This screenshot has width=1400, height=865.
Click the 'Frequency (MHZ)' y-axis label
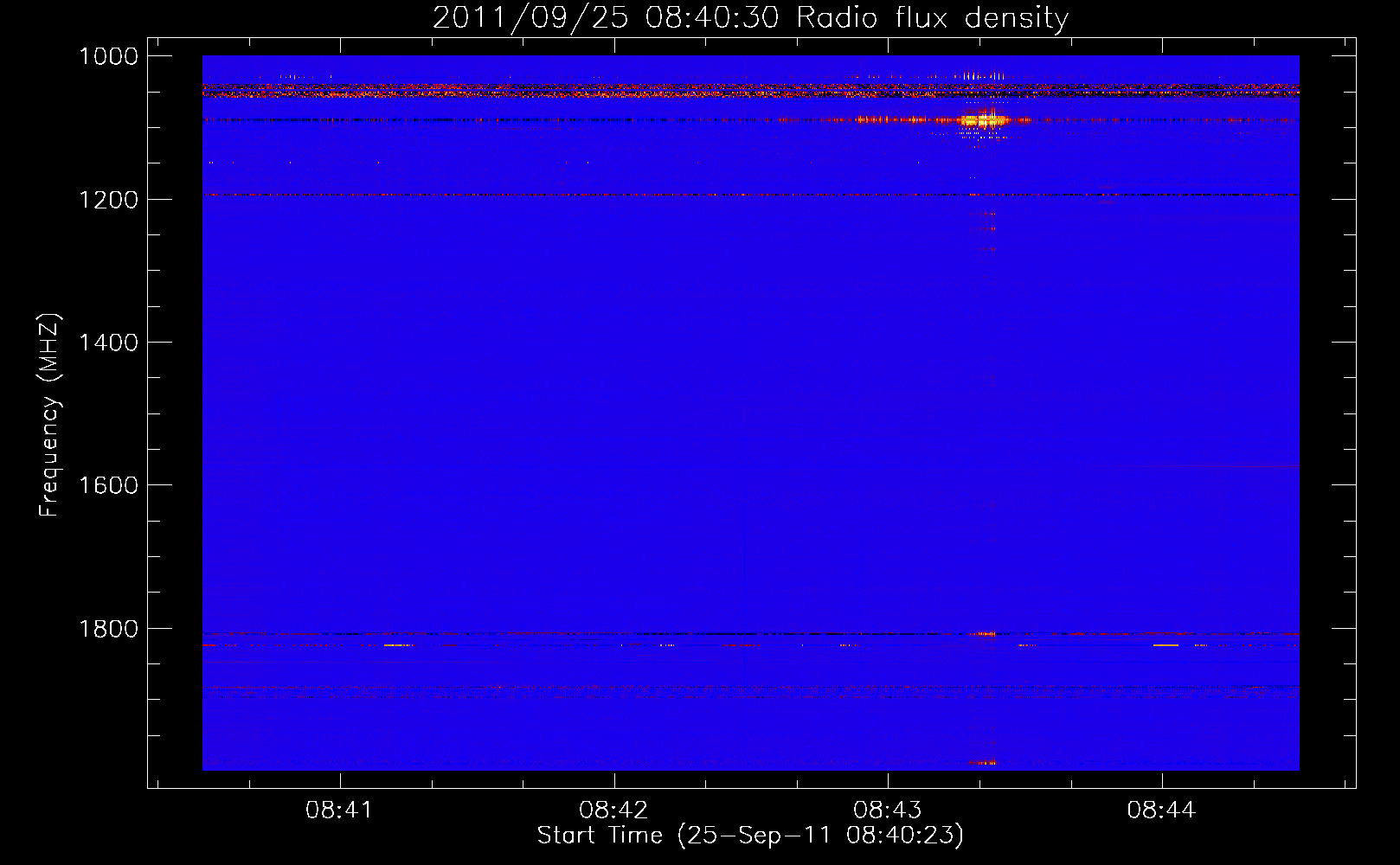point(49,415)
